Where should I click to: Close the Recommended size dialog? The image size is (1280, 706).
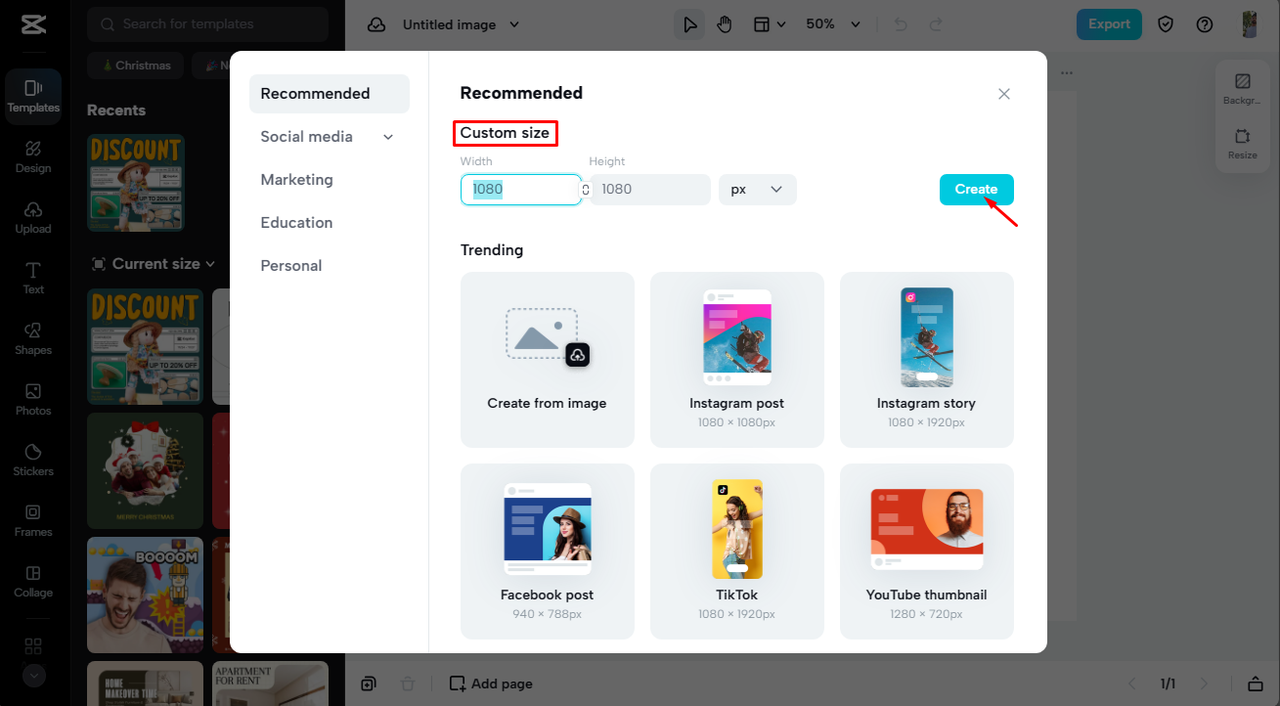tap(1004, 94)
